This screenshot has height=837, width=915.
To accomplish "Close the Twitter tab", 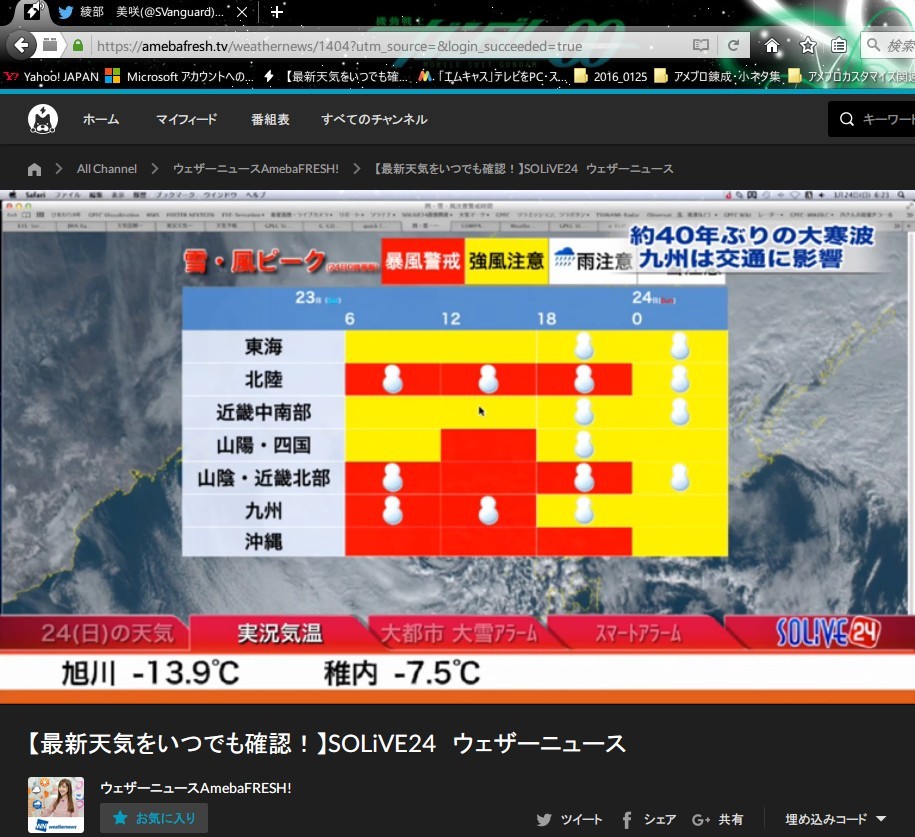I will tap(242, 12).
